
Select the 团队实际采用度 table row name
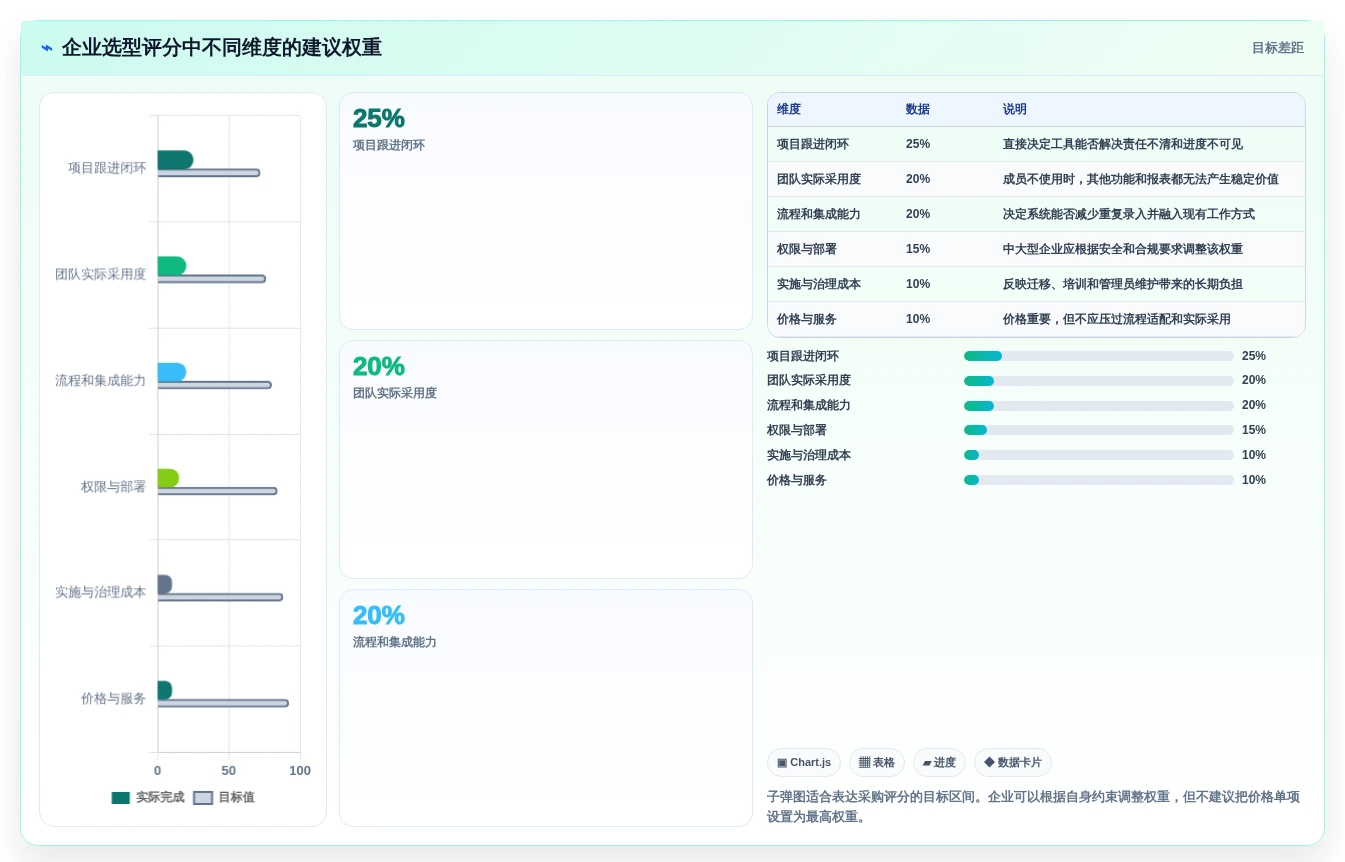[819, 179]
